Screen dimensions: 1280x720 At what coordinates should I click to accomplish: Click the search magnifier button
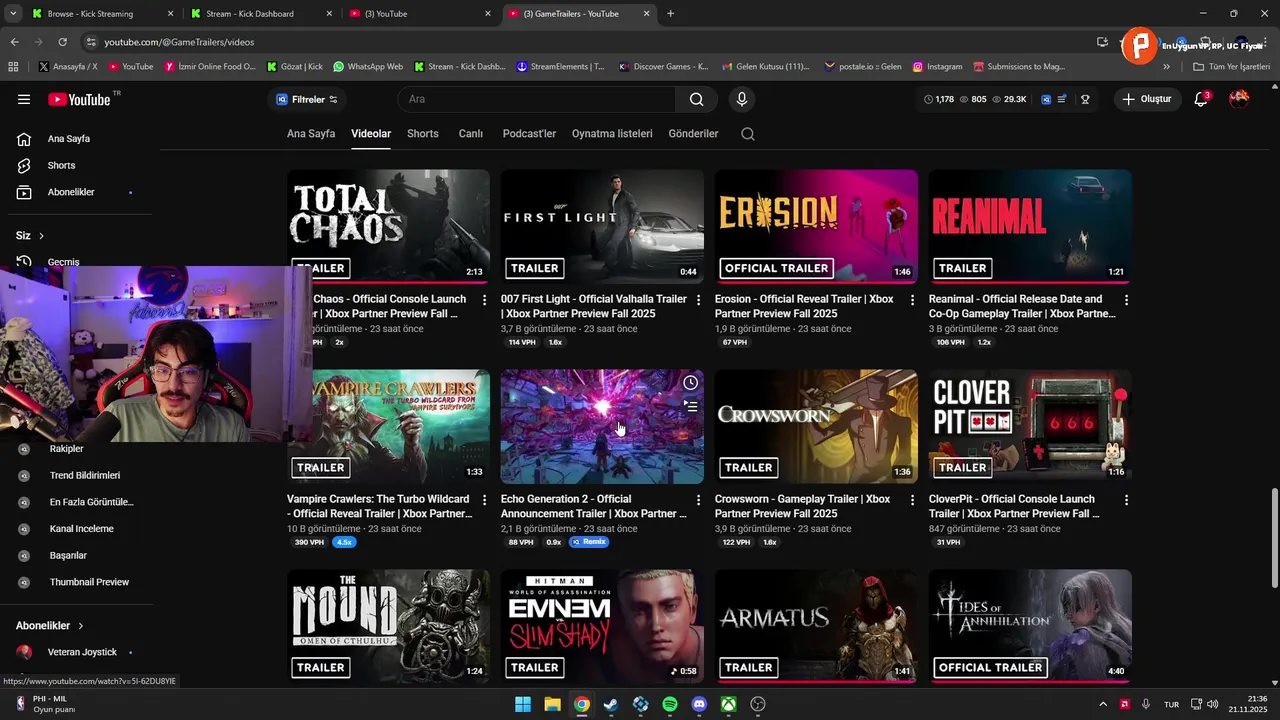tap(697, 99)
